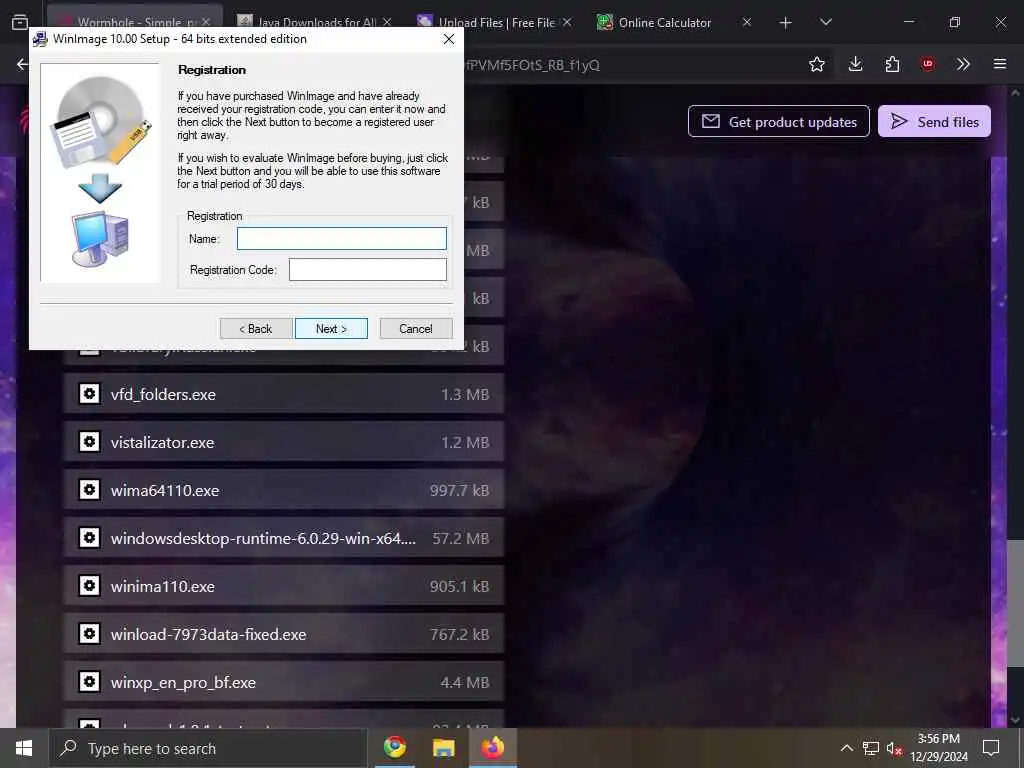The image size is (1024, 768).
Task: Open the Firefox downloads panel
Action: 856,64
